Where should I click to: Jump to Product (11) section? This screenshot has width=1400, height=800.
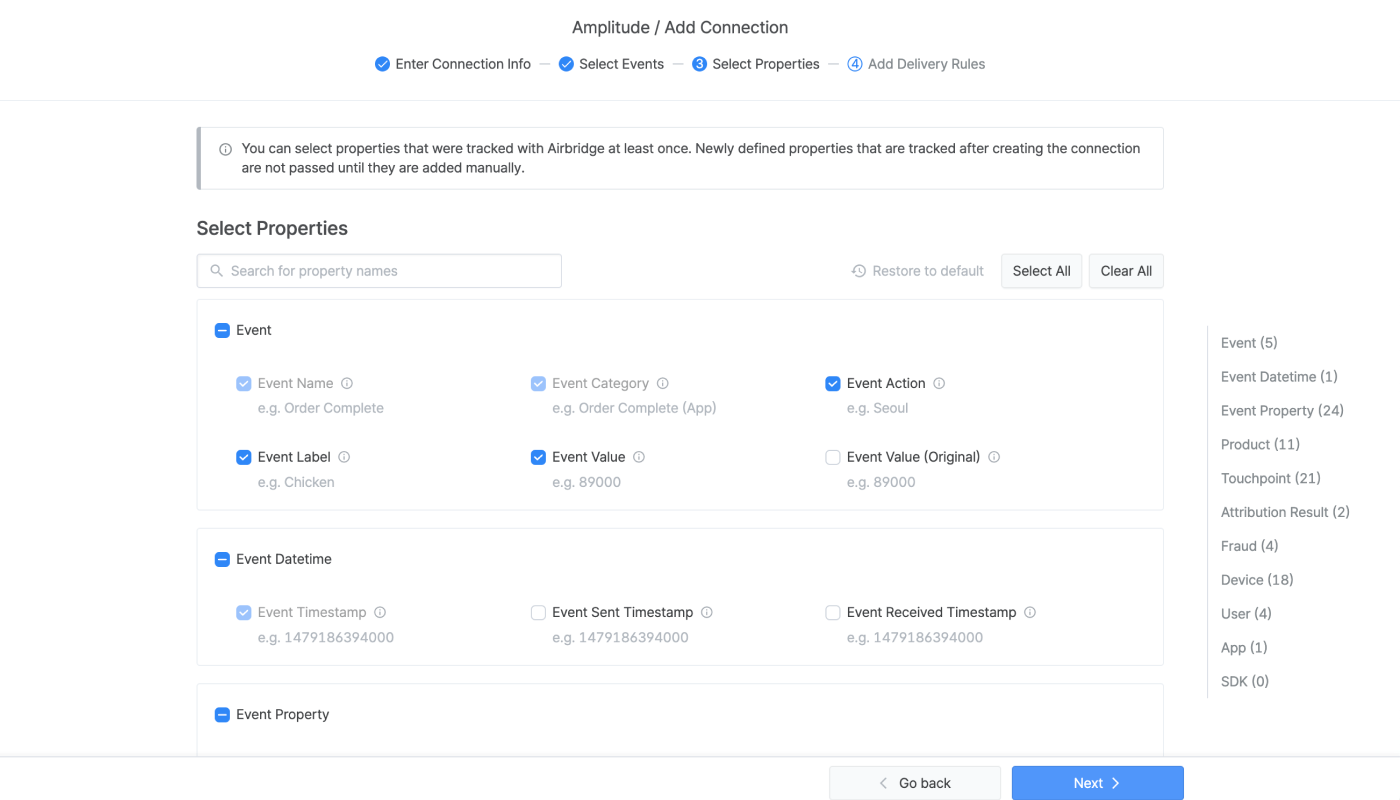[1260, 445]
